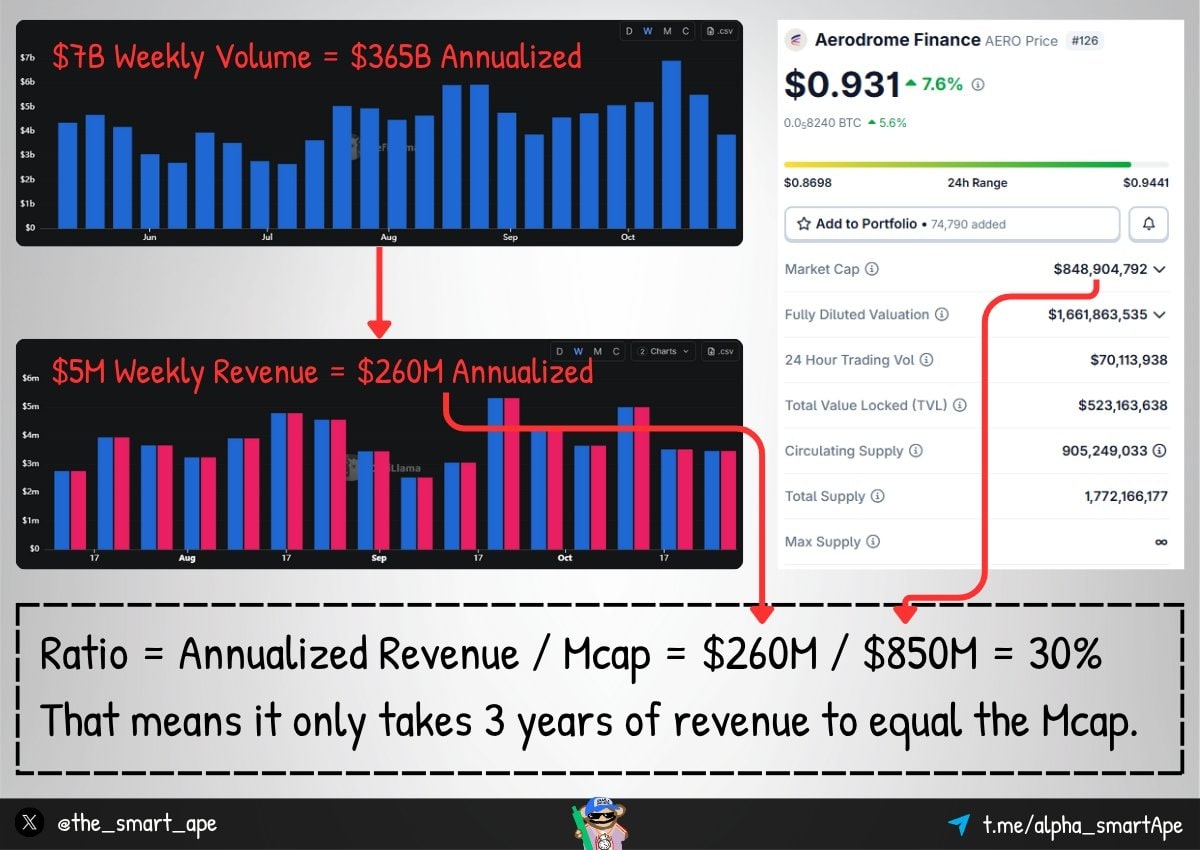Click the Total Value Locked info icon
This screenshot has width=1200, height=850.
tap(961, 405)
